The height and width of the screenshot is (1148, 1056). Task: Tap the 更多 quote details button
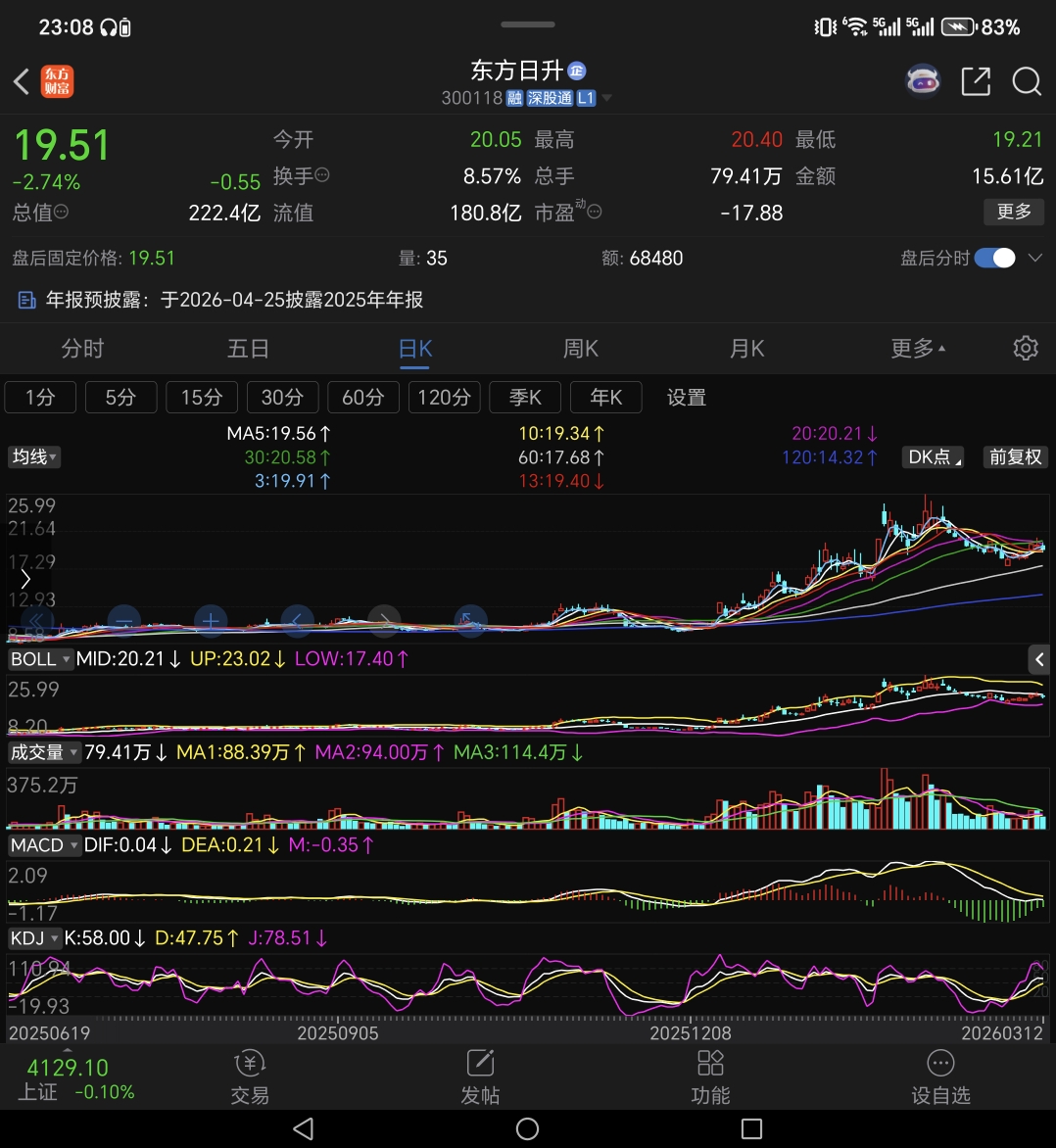pos(1014,212)
